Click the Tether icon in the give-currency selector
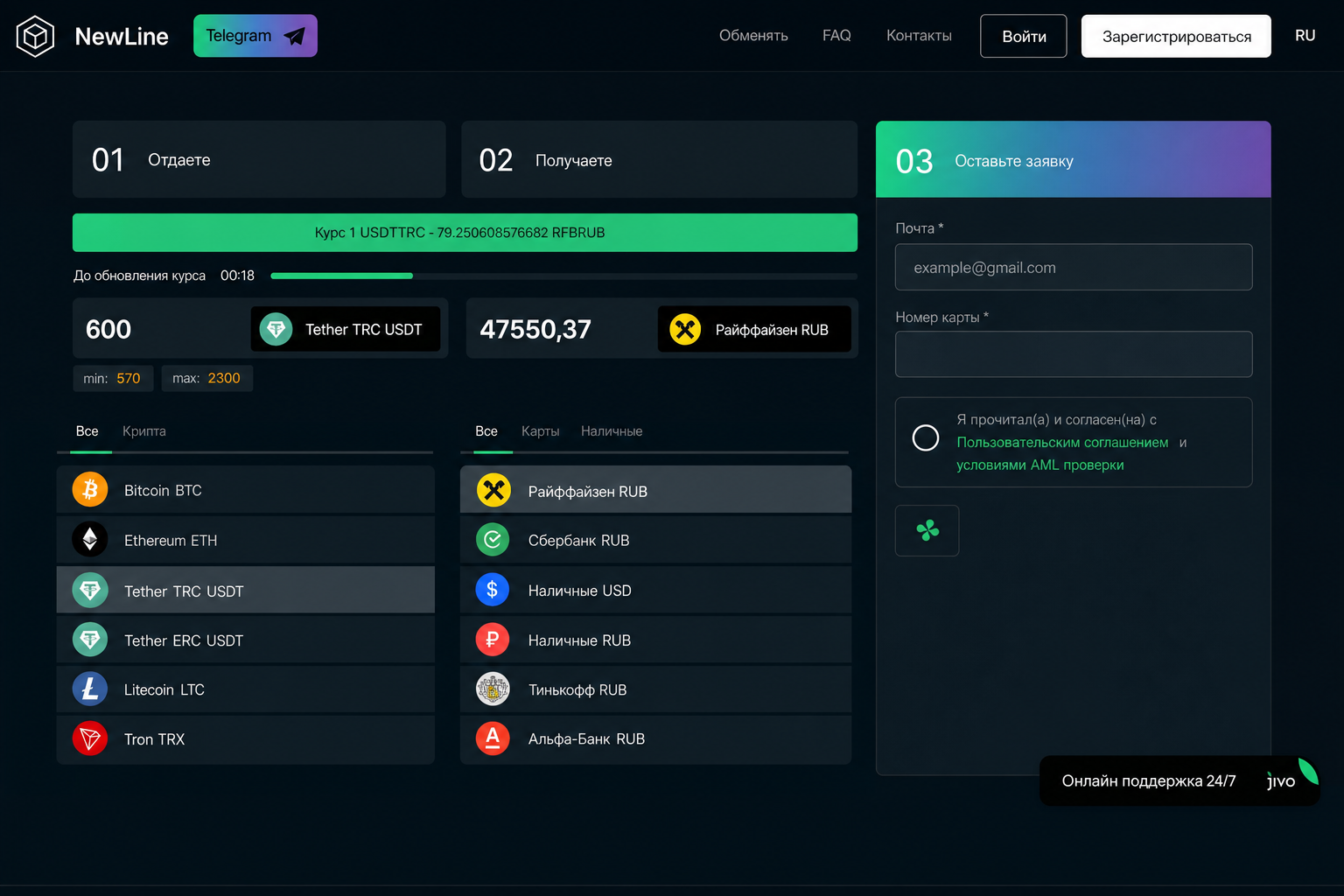Screen dimensions: 1344x896 [x=276, y=329]
